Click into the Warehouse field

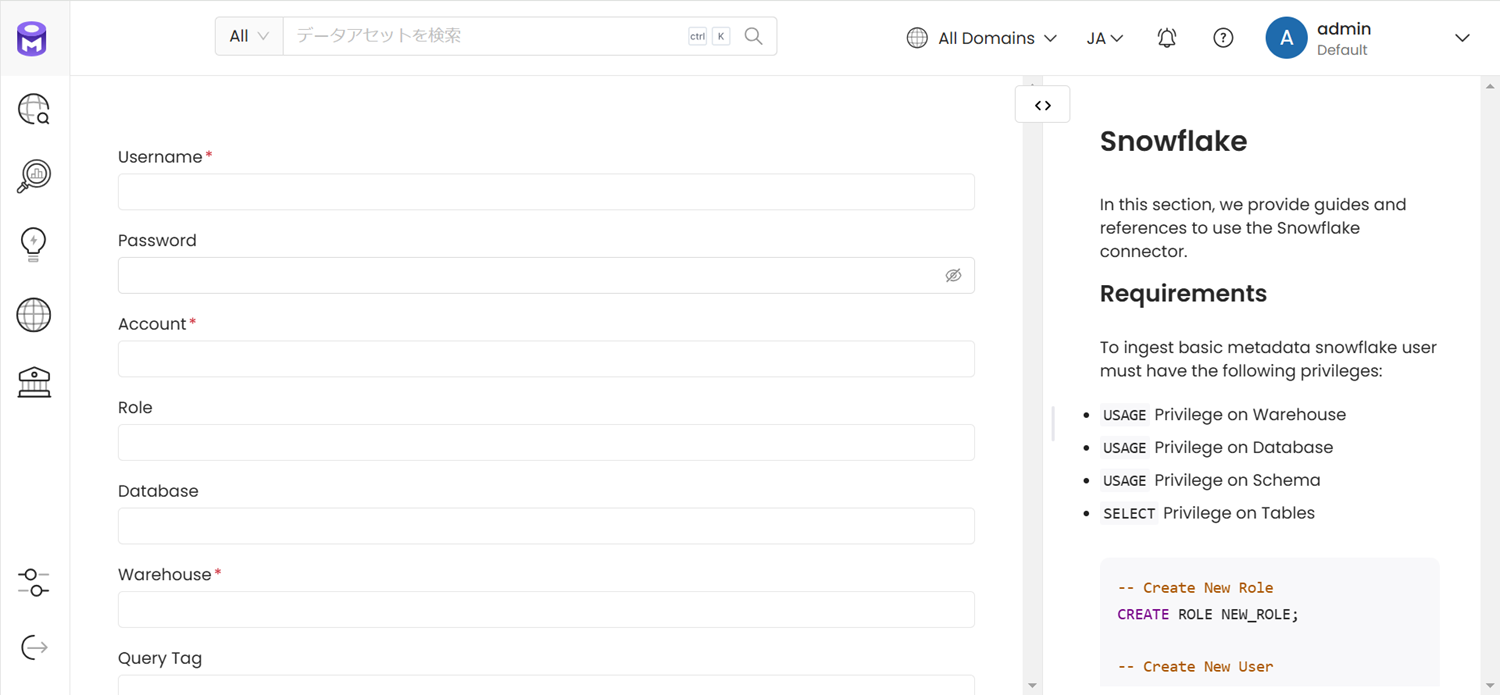(546, 609)
